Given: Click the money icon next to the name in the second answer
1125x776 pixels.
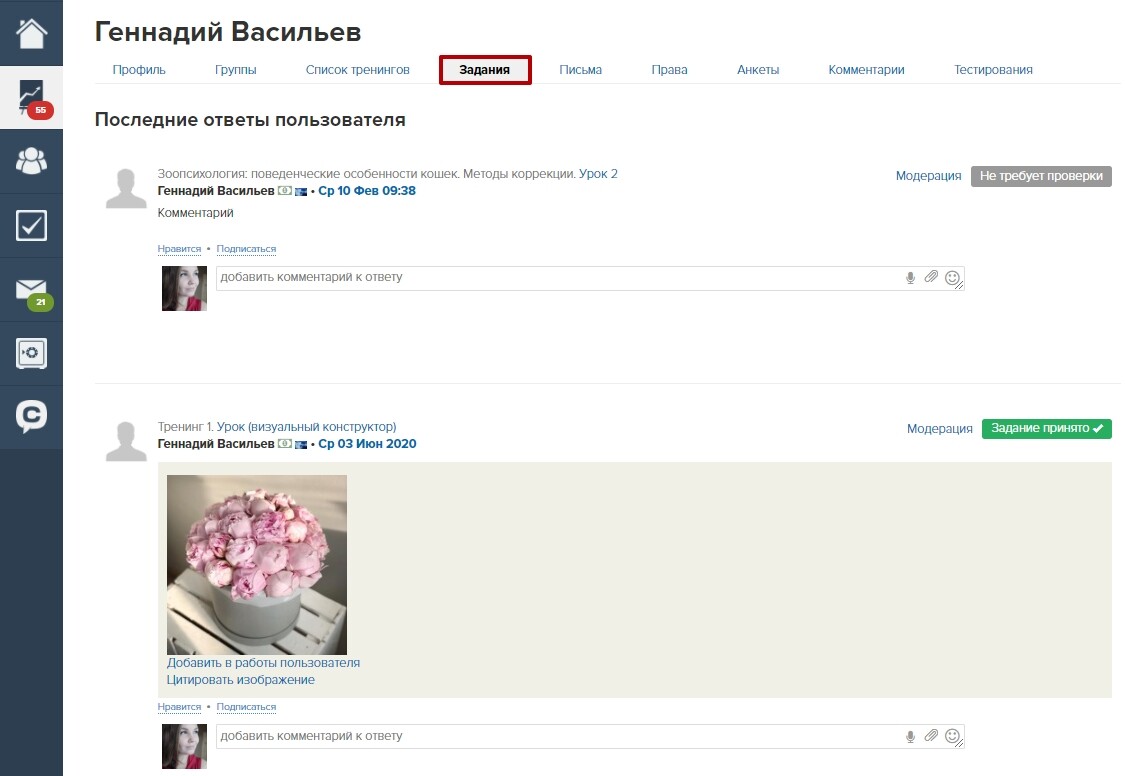Looking at the screenshot, I should point(285,444).
